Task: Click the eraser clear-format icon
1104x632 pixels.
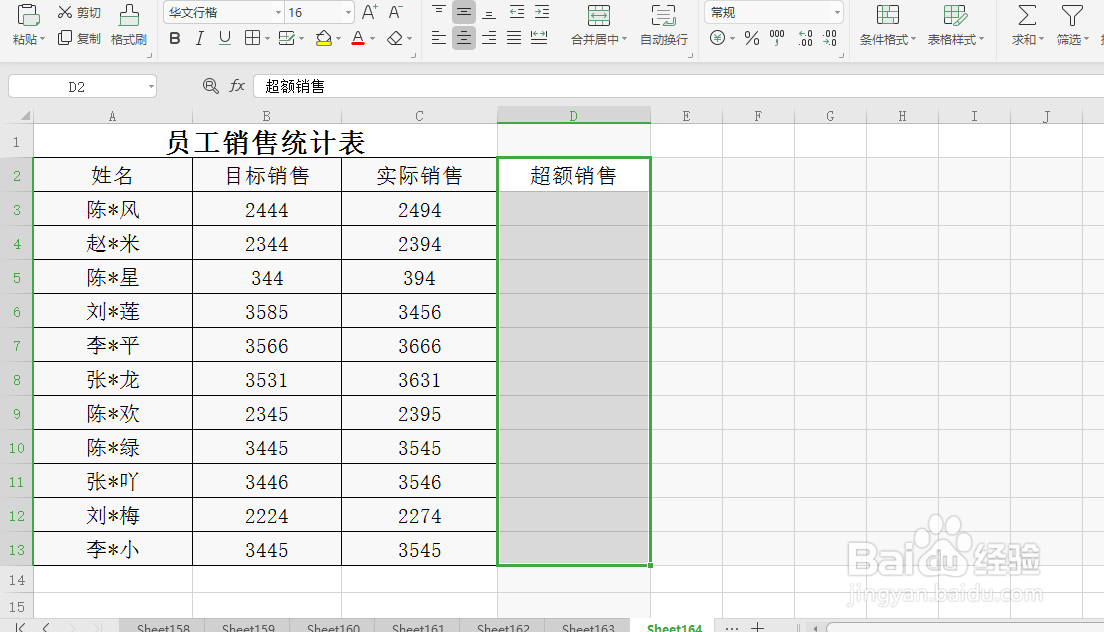Action: coord(396,38)
